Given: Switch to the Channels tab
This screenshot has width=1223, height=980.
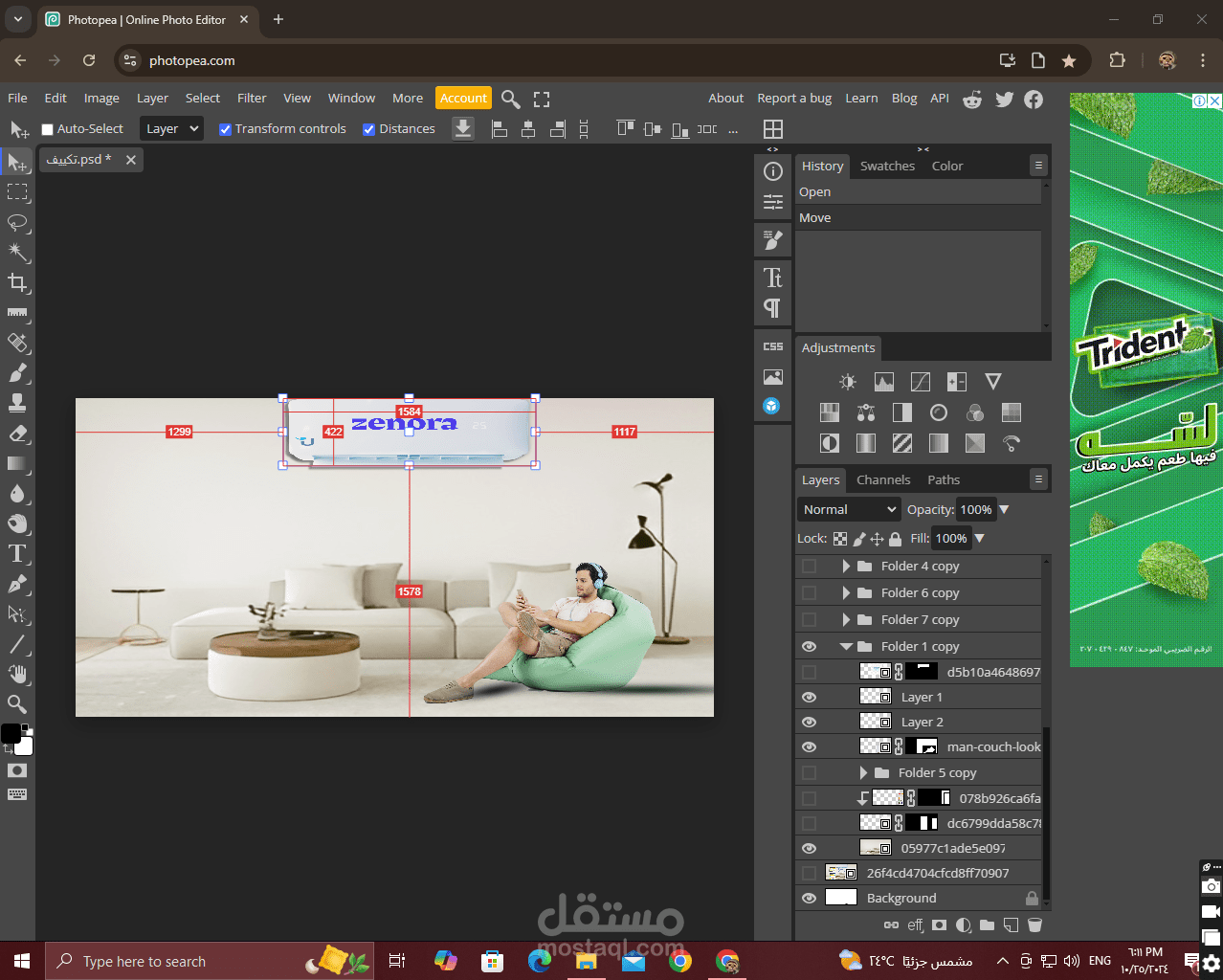Looking at the screenshot, I should click(882, 480).
